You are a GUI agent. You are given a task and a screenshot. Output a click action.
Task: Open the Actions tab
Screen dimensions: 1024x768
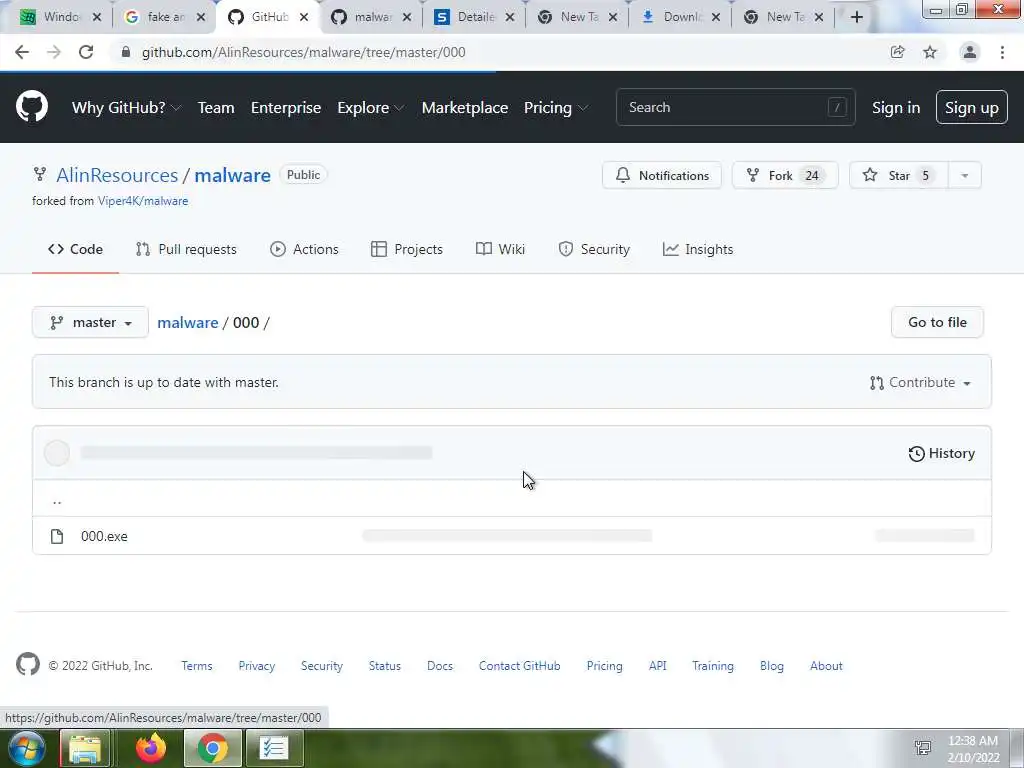(304, 249)
